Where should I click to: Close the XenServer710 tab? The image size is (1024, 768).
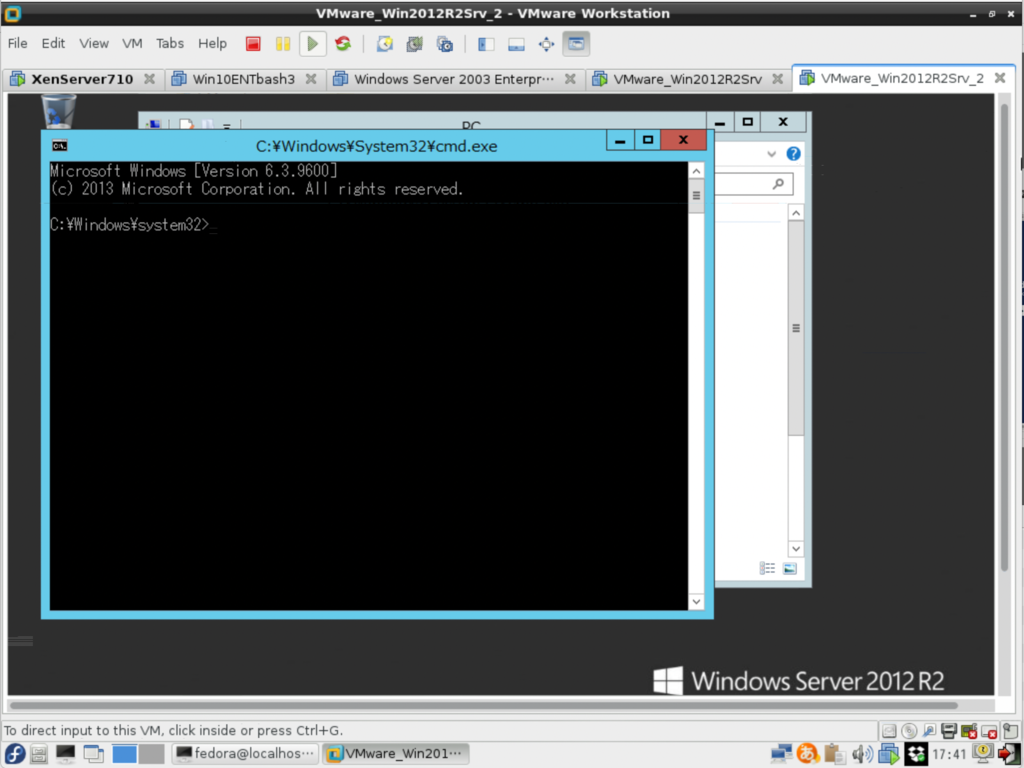click(150, 79)
